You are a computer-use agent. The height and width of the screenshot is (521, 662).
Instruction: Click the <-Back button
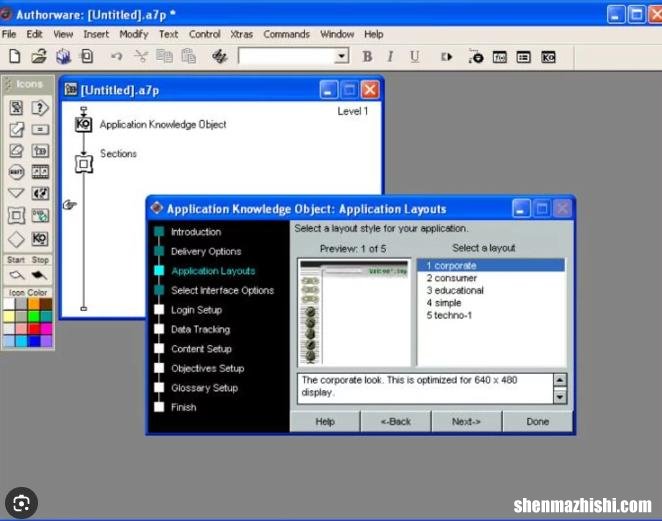pos(396,421)
